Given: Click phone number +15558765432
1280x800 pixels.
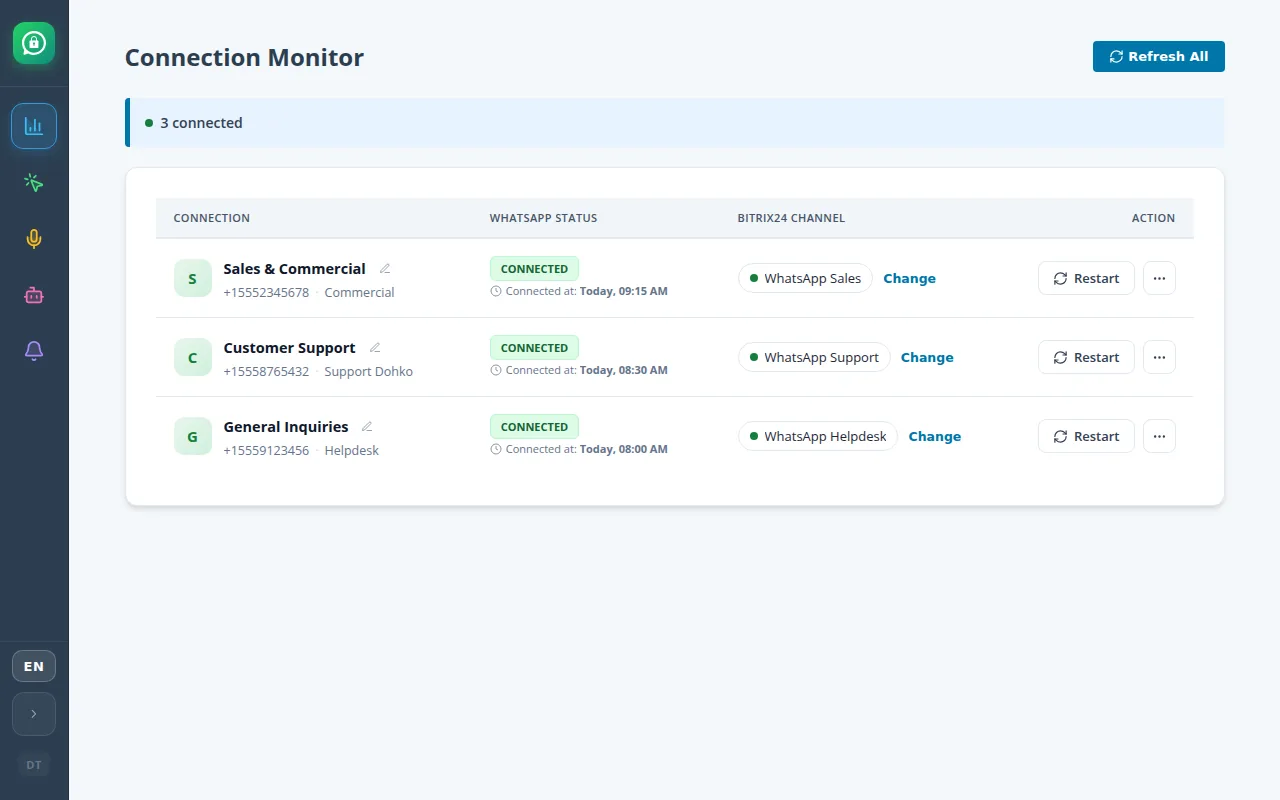Looking at the screenshot, I should (266, 372).
